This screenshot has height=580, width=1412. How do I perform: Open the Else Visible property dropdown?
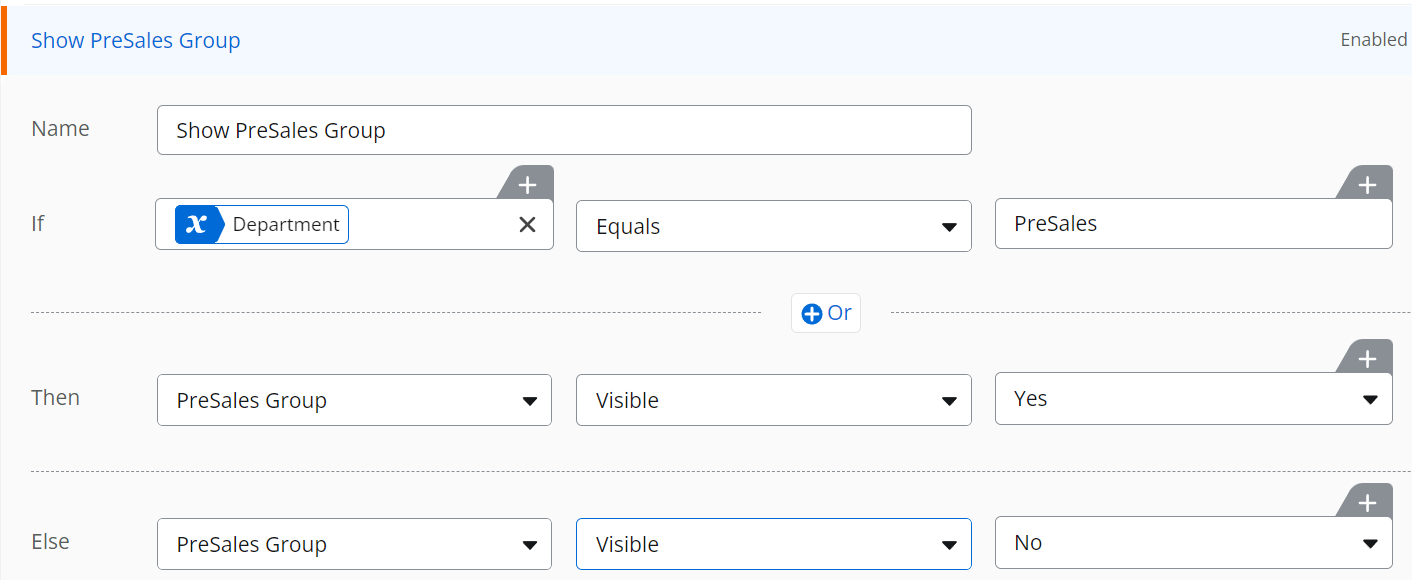[774, 544]
